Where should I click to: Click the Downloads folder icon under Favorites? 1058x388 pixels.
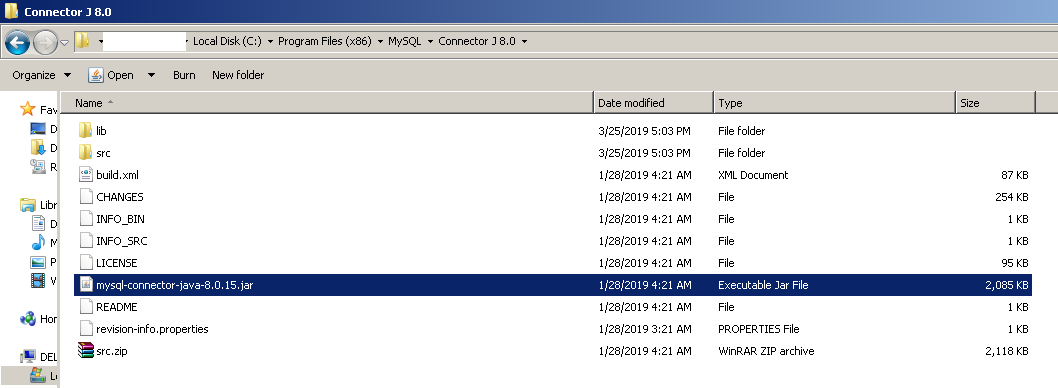(x=38, y=147)
